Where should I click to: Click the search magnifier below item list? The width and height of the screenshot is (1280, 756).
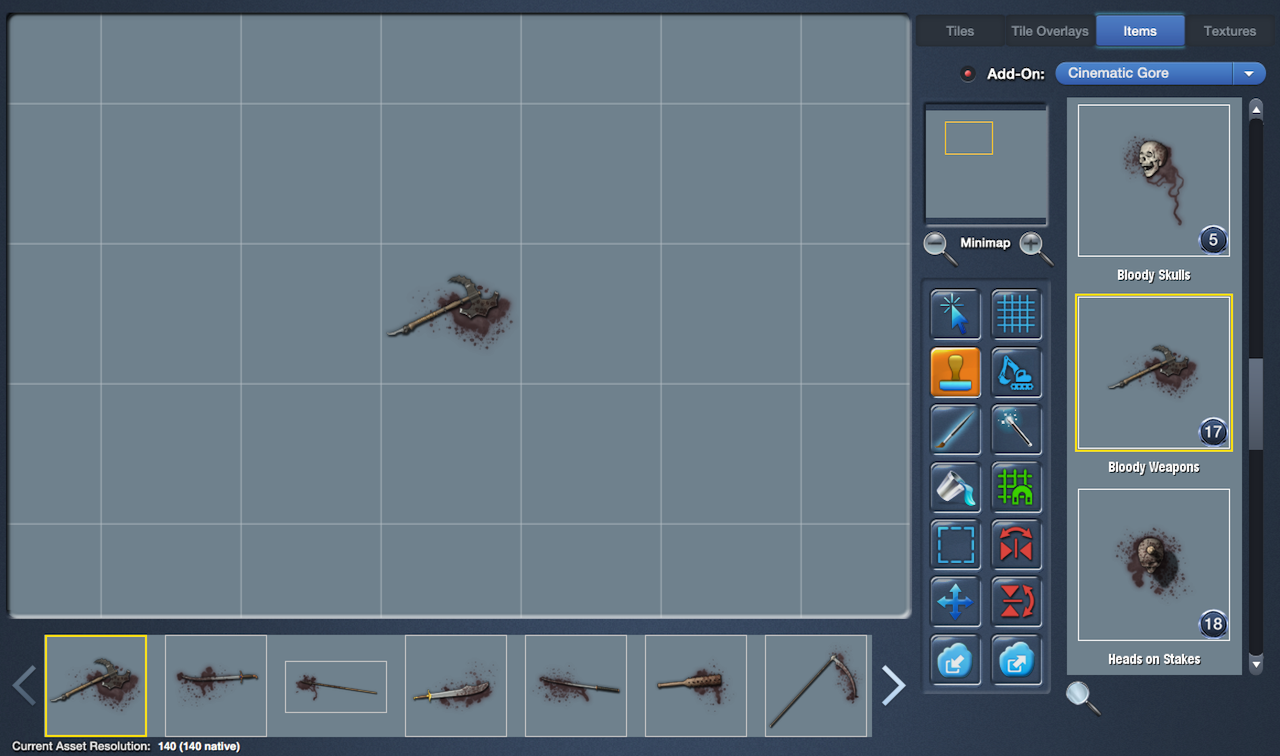1082,697
